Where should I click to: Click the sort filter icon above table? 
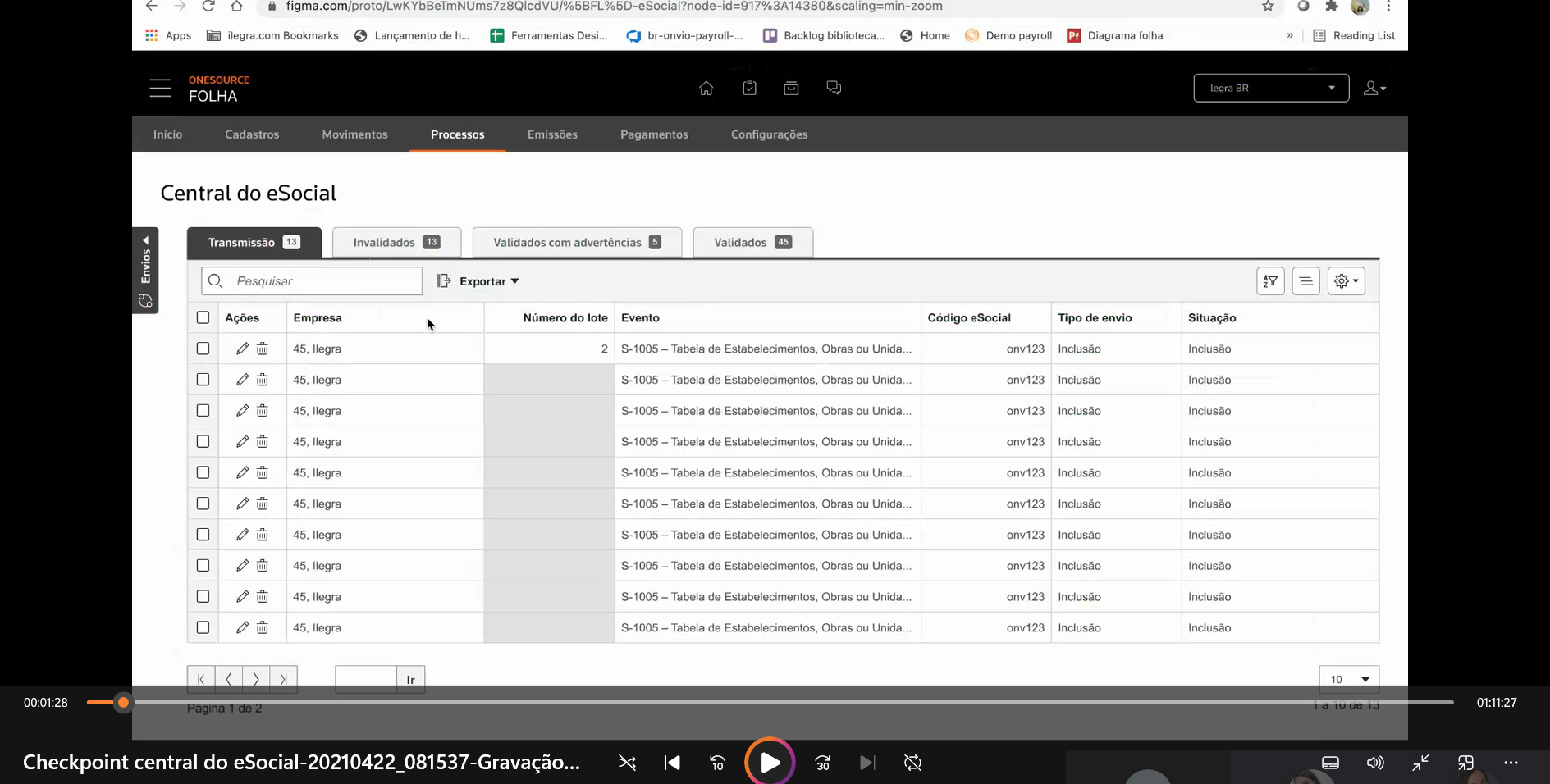[1270, 281]
